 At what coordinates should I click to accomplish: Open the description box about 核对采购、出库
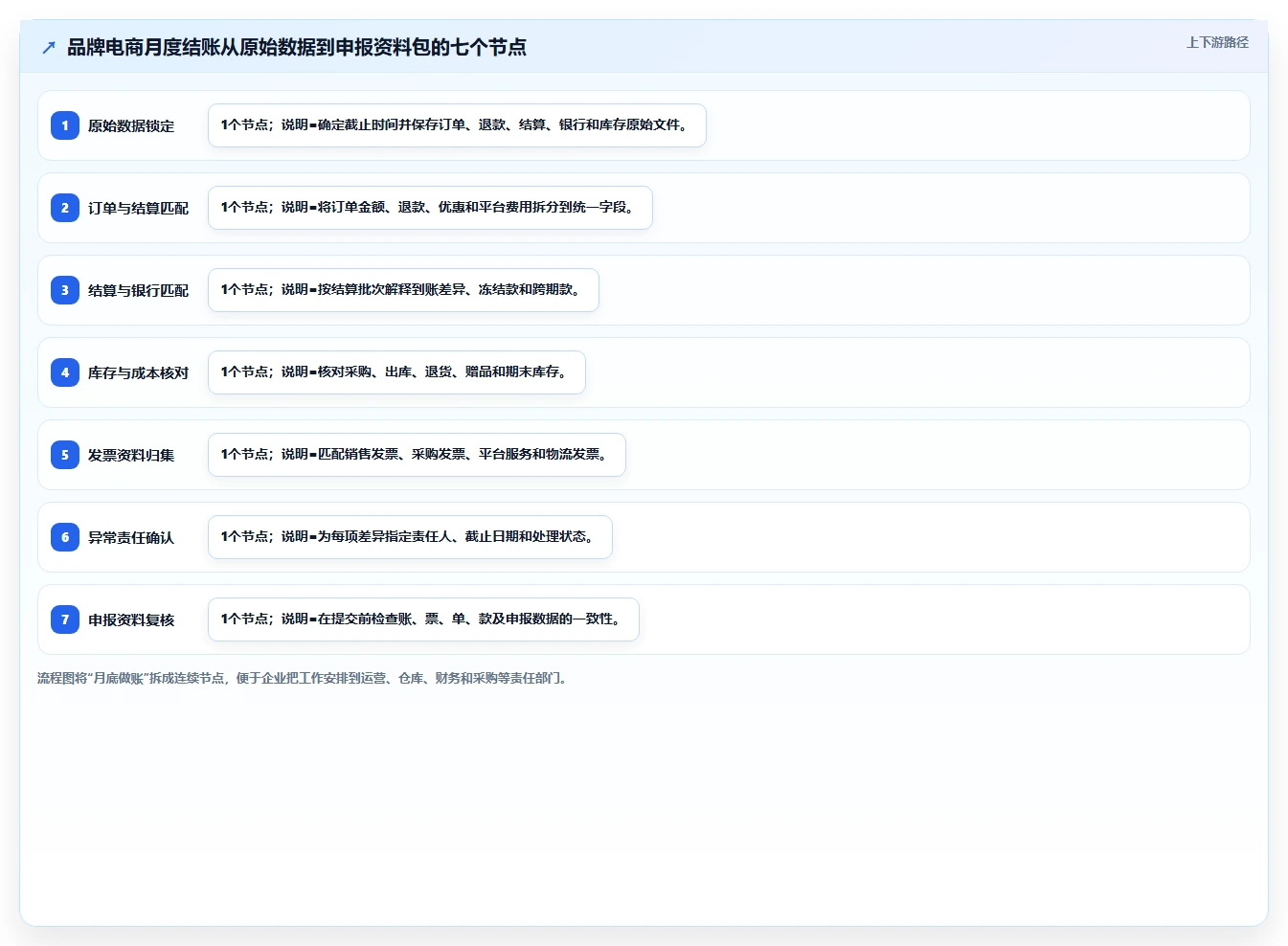pyautogui.click(x=396, y=372)
